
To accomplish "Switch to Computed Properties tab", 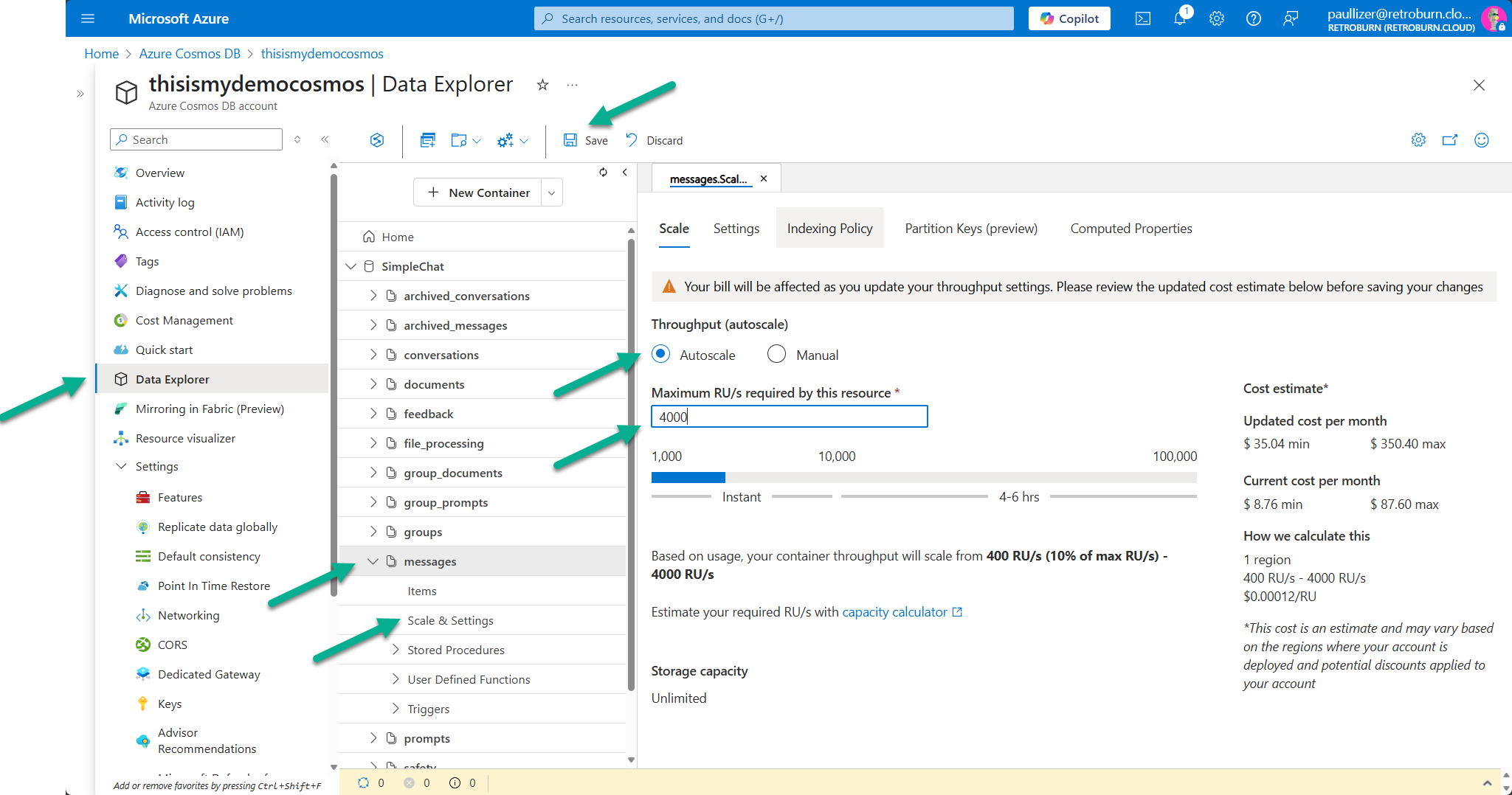I will pos(1130,229).
